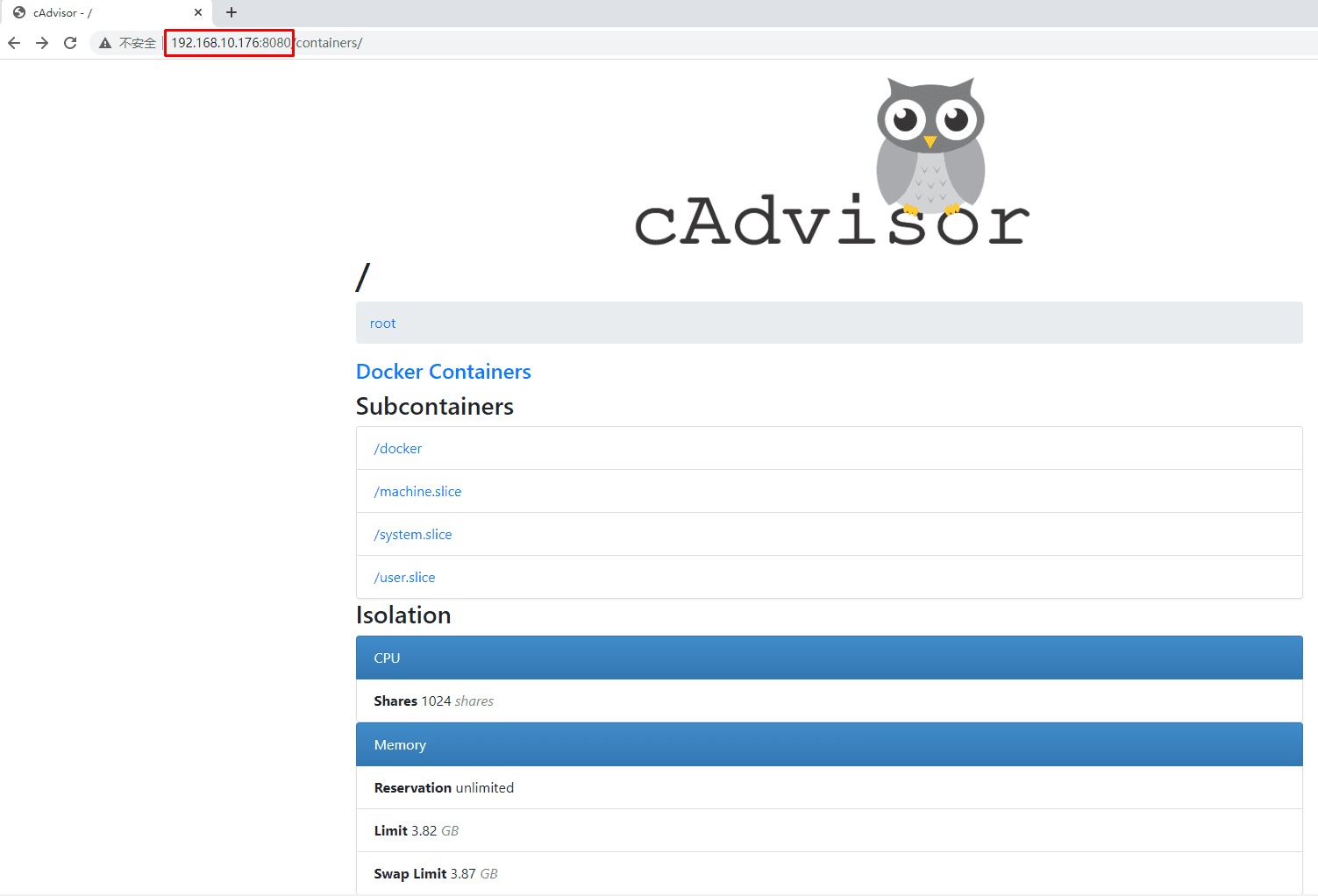Viewport: 1318px width, 896px height.
Task: Click the globe favicon on the tab
Action: [x=19, y=12]
